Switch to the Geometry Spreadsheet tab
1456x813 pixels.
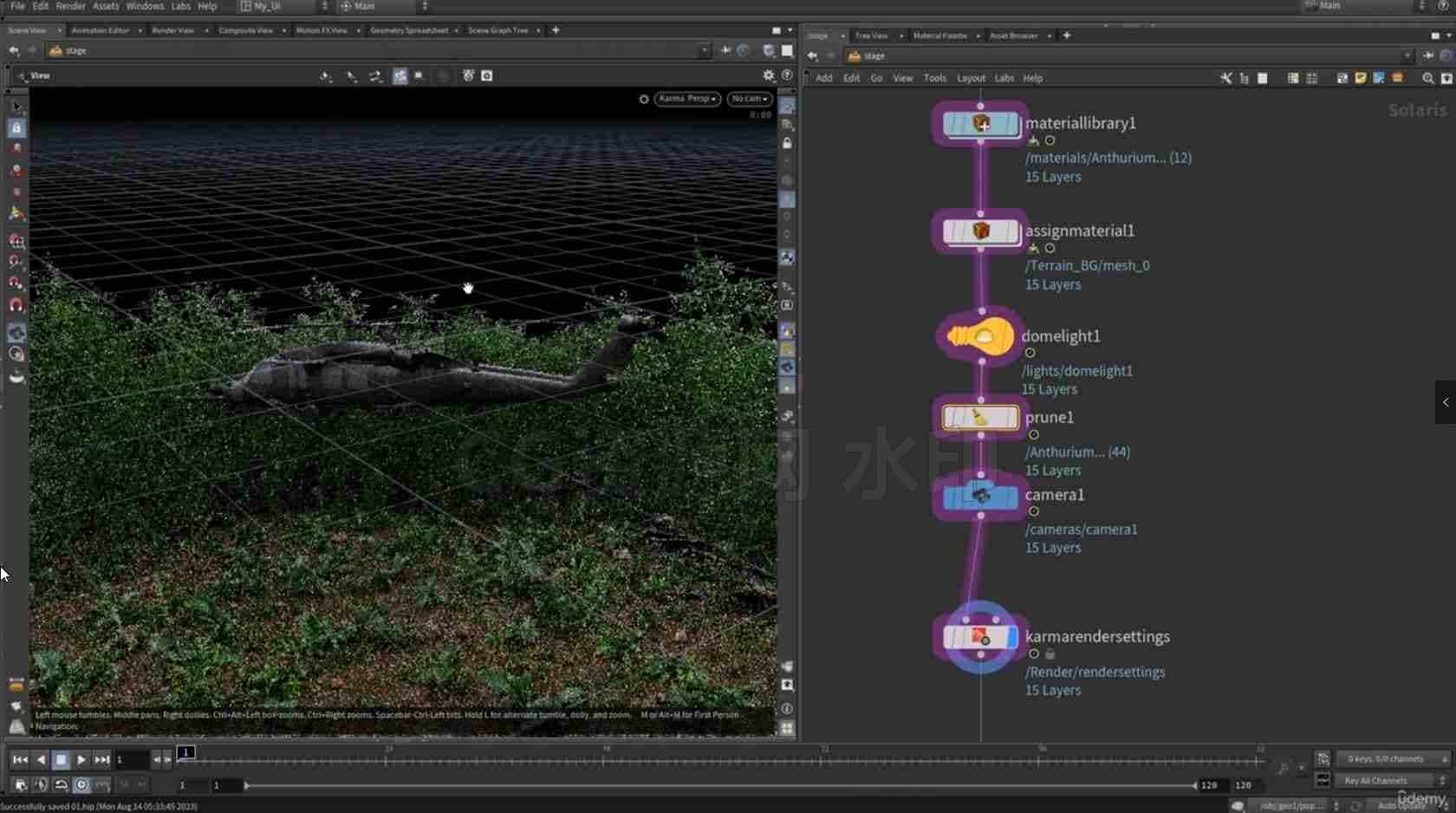pyautogui.click(x=409, y=30)
